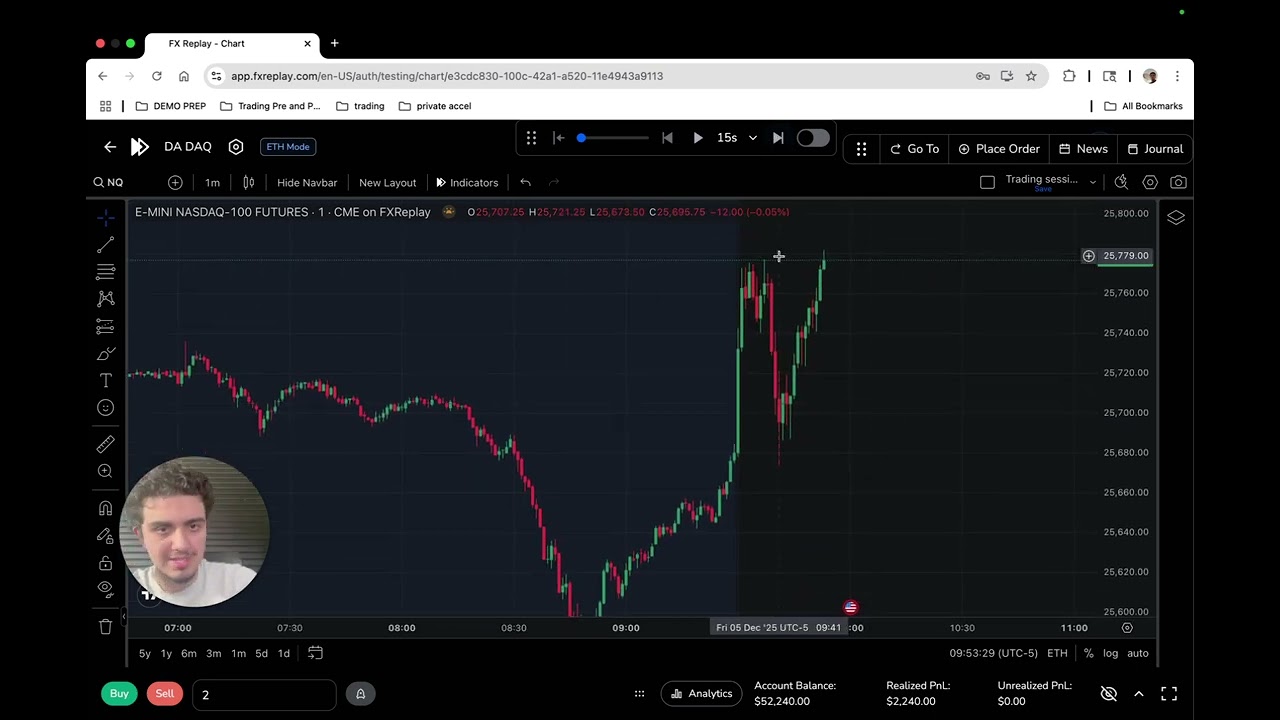The image size is (1280, 720).
Task: Open Go To date
Action: click(915, 149)
